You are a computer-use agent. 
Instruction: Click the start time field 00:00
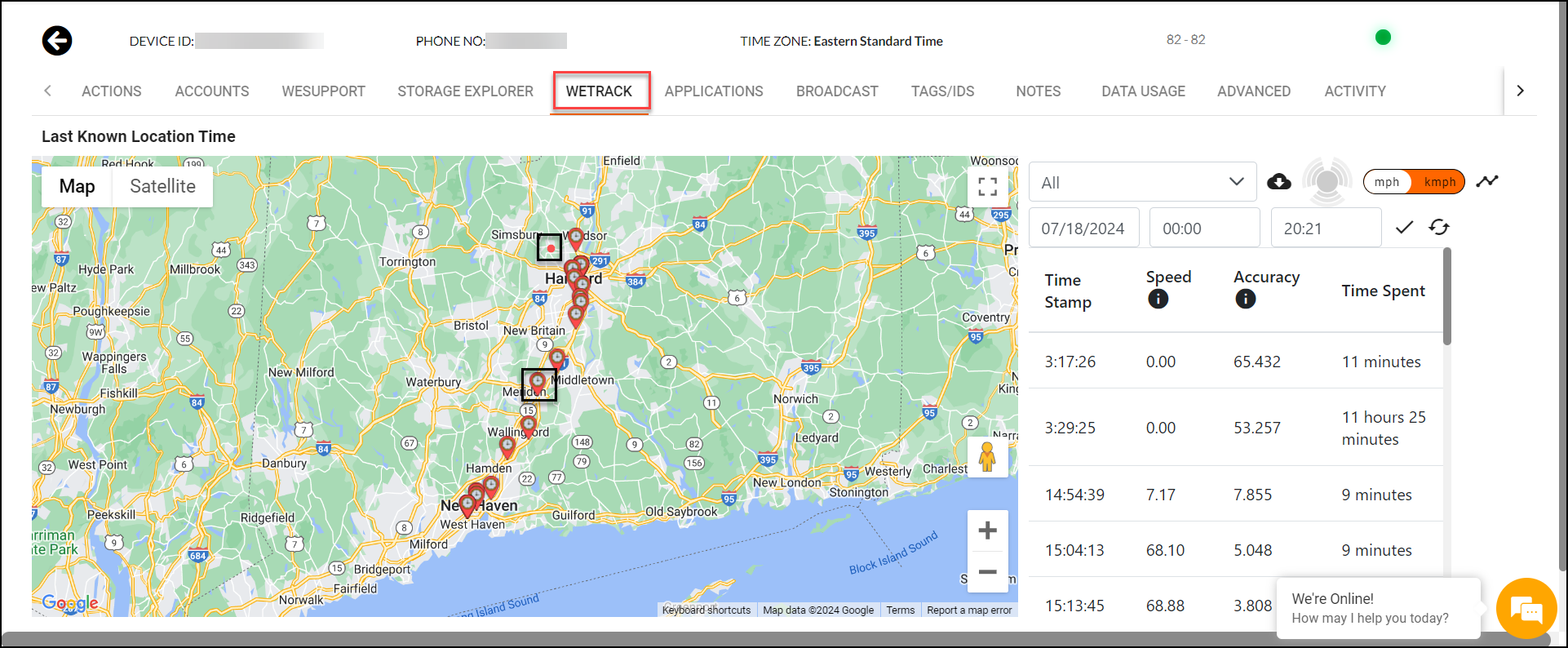tap(1204, 228)
